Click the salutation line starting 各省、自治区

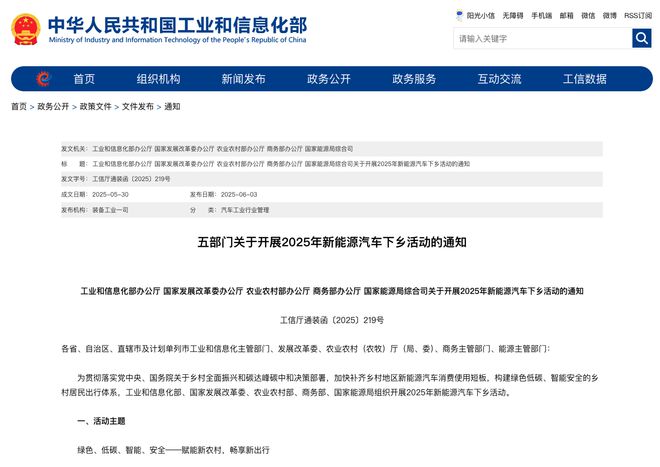coord(306,349)
